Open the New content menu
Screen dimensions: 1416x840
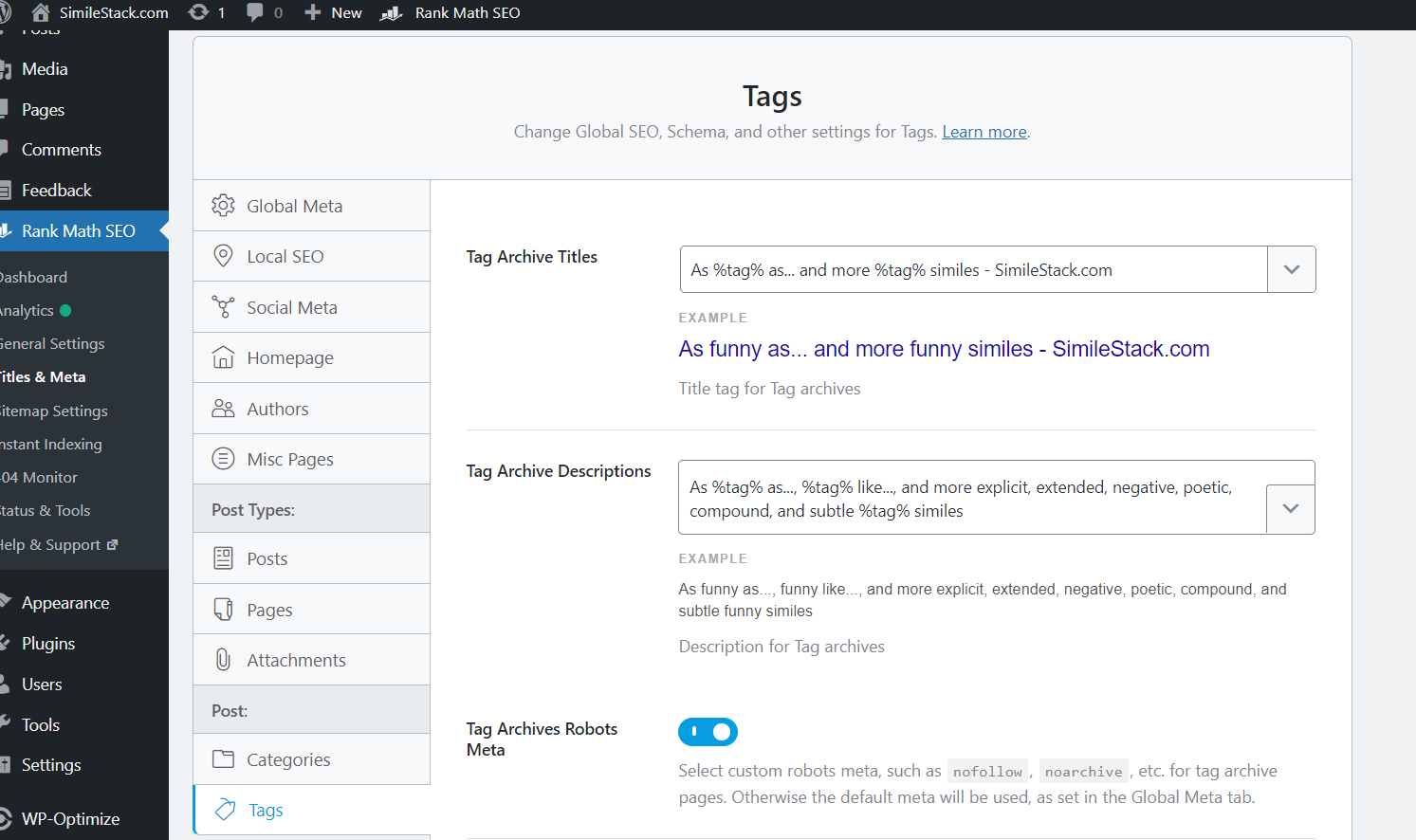tap(333, 12)
